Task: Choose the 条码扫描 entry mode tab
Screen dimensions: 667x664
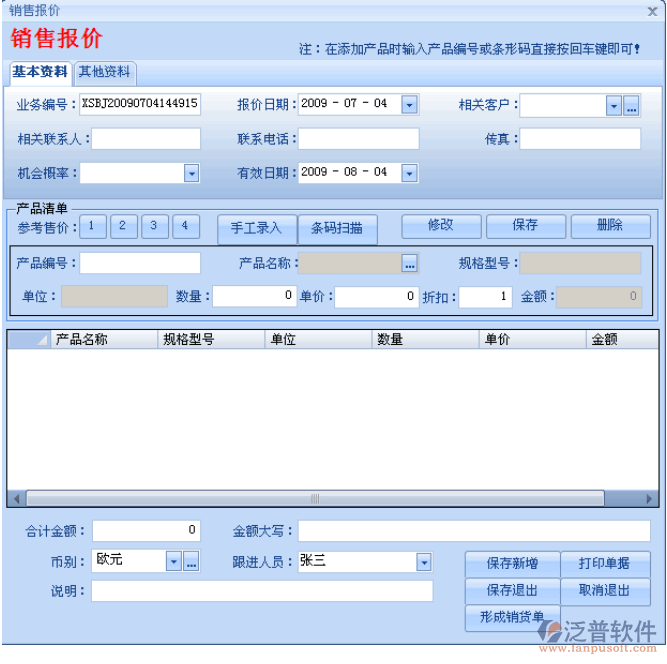Action: tap(337, 228)
